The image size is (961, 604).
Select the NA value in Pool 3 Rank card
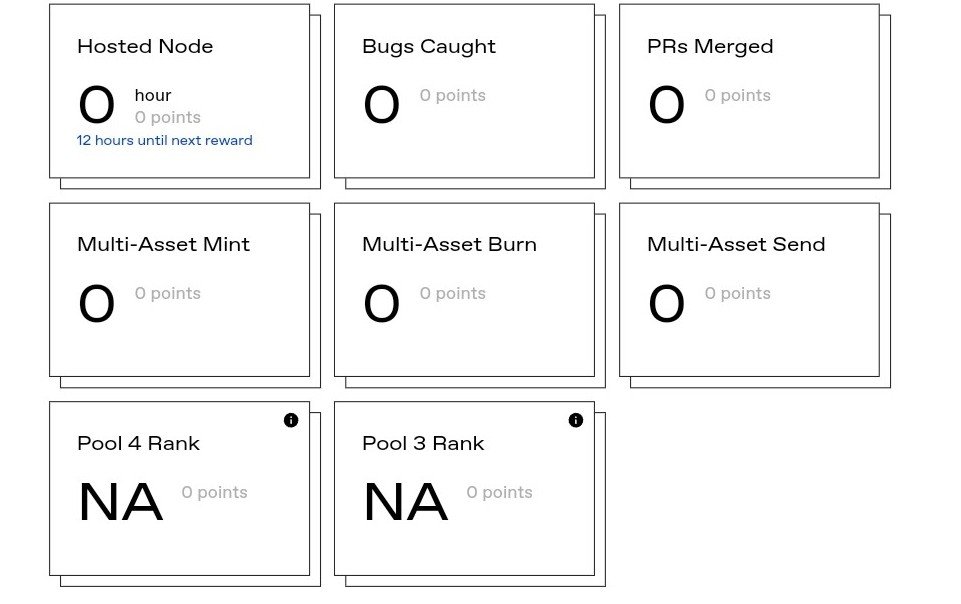[405, 503]
